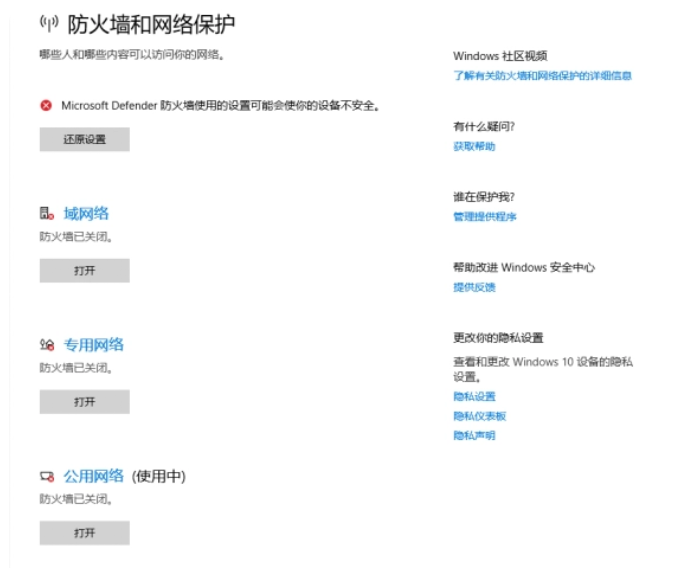Click 防火墙已关闭 status under 公用网络
This screenshot has height=568, width=675.
76,499
